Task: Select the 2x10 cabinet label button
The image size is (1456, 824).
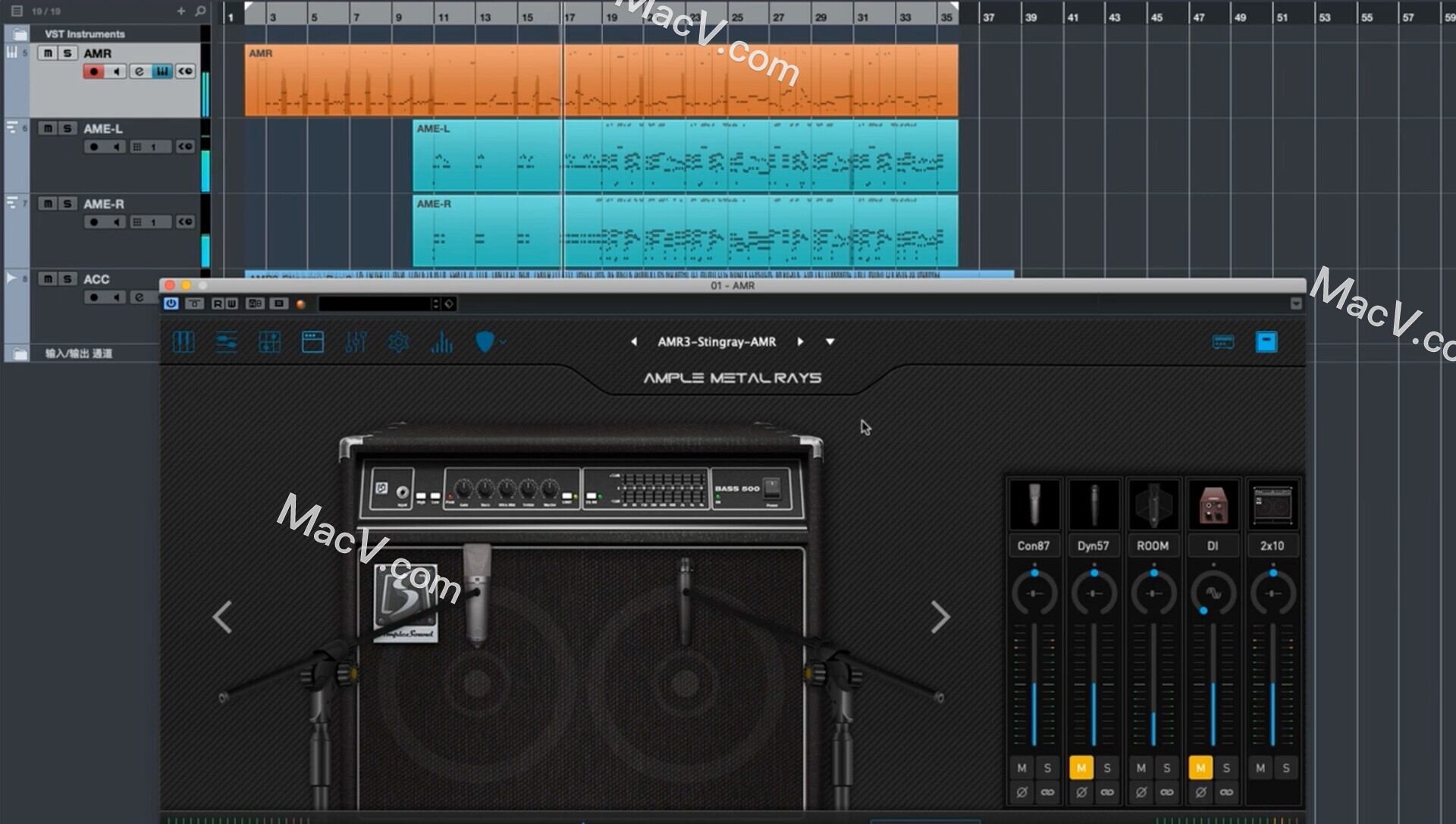Action: [x=1272, y=546]
